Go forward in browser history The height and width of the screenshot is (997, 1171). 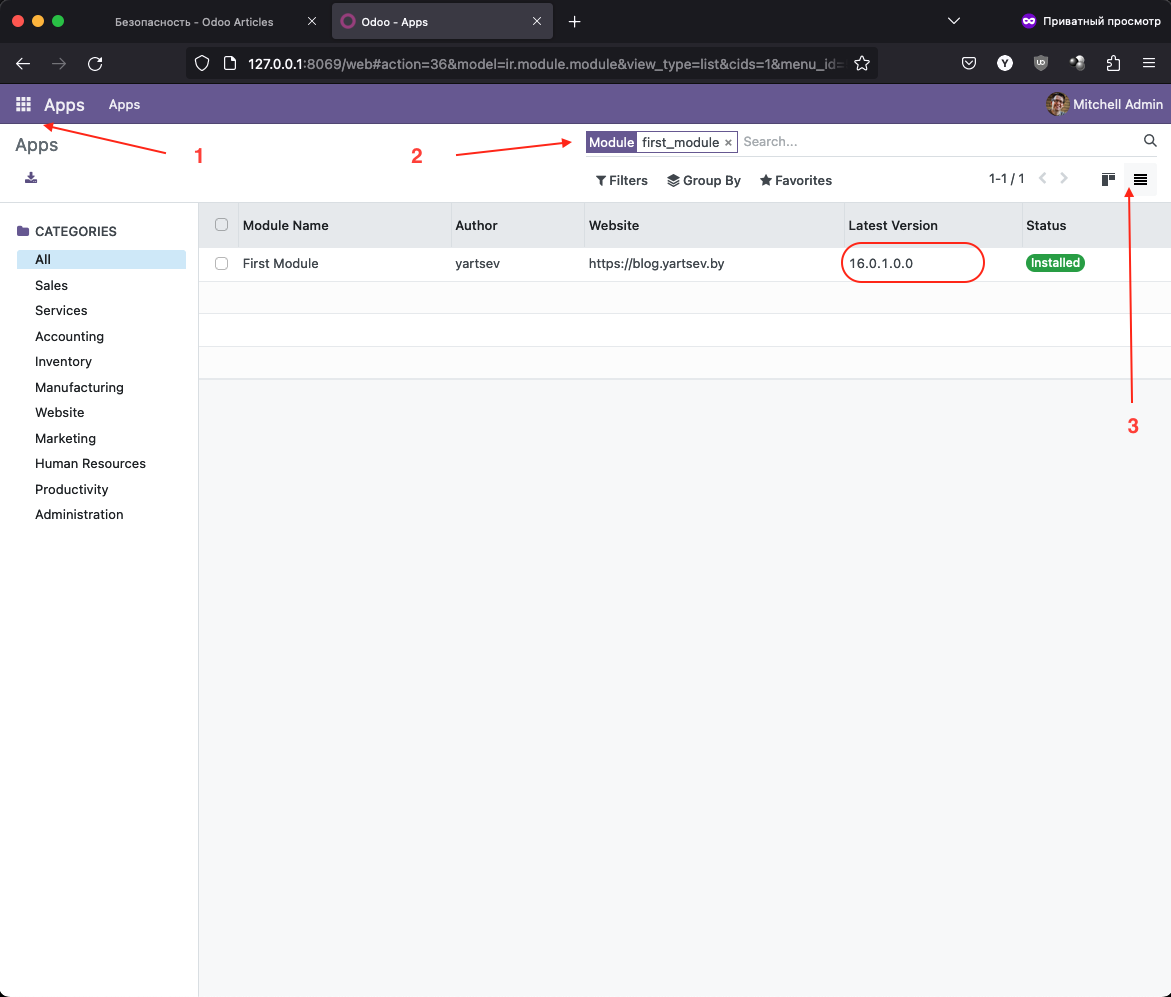(x=59, y=63)
